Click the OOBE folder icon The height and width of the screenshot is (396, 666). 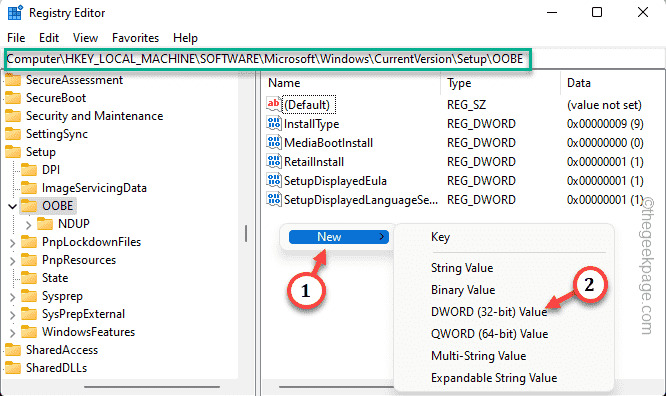29,206
